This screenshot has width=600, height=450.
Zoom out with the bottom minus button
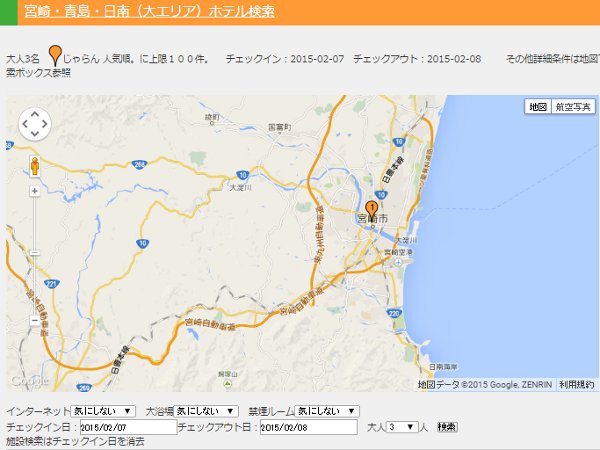(x=35, y=320)
